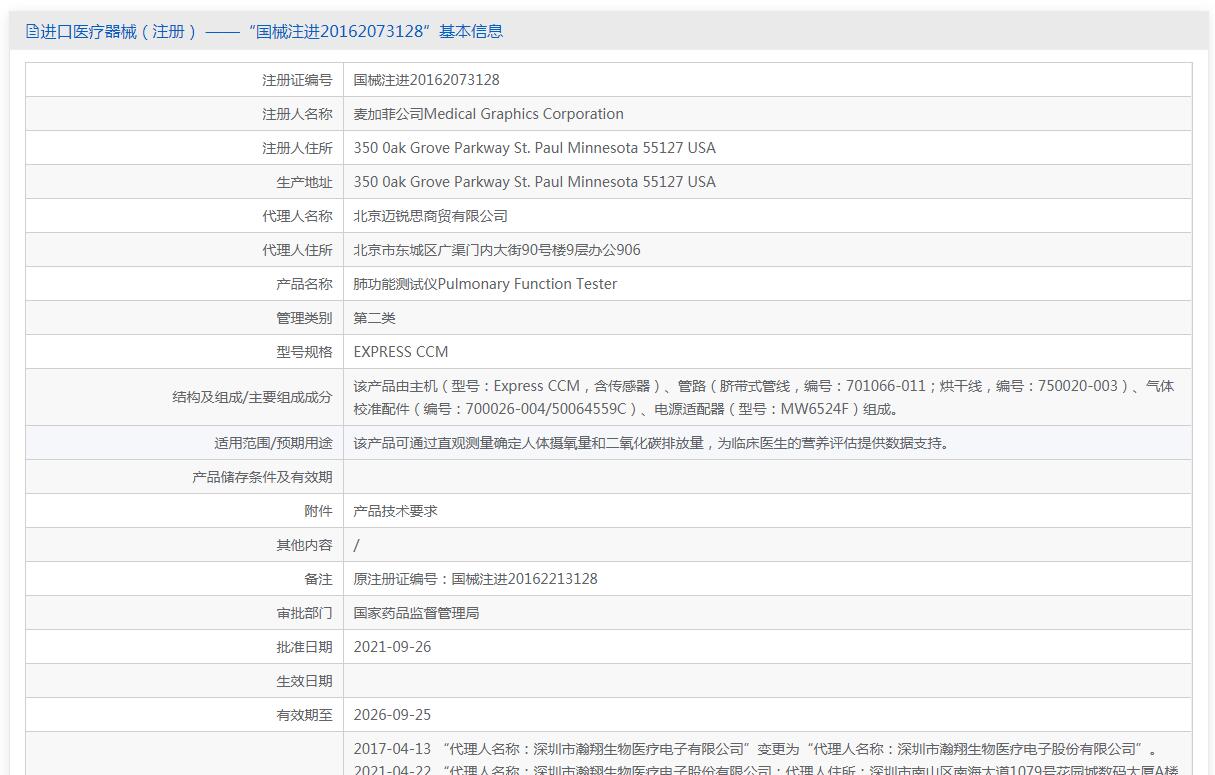1215x775 pixels.
Task: Click the remark with original number 国械注进20162213128
Action: pyautogui.click(x=475, y=579)
